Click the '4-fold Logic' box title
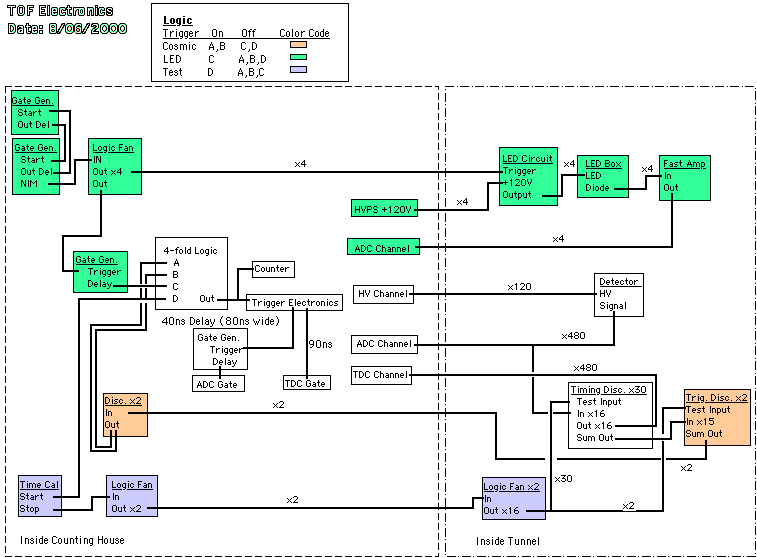The height and width of the screenshot is (558, 757). tap(190, 251)
